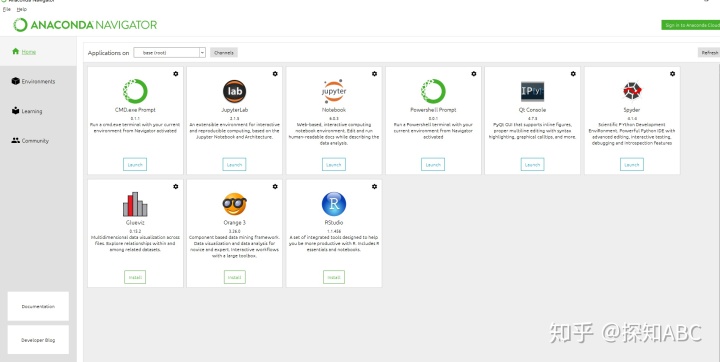The width and height of the screenshot is (720, 362).
Task: Launch Powershell Prompt
Action: coord(433,164)
